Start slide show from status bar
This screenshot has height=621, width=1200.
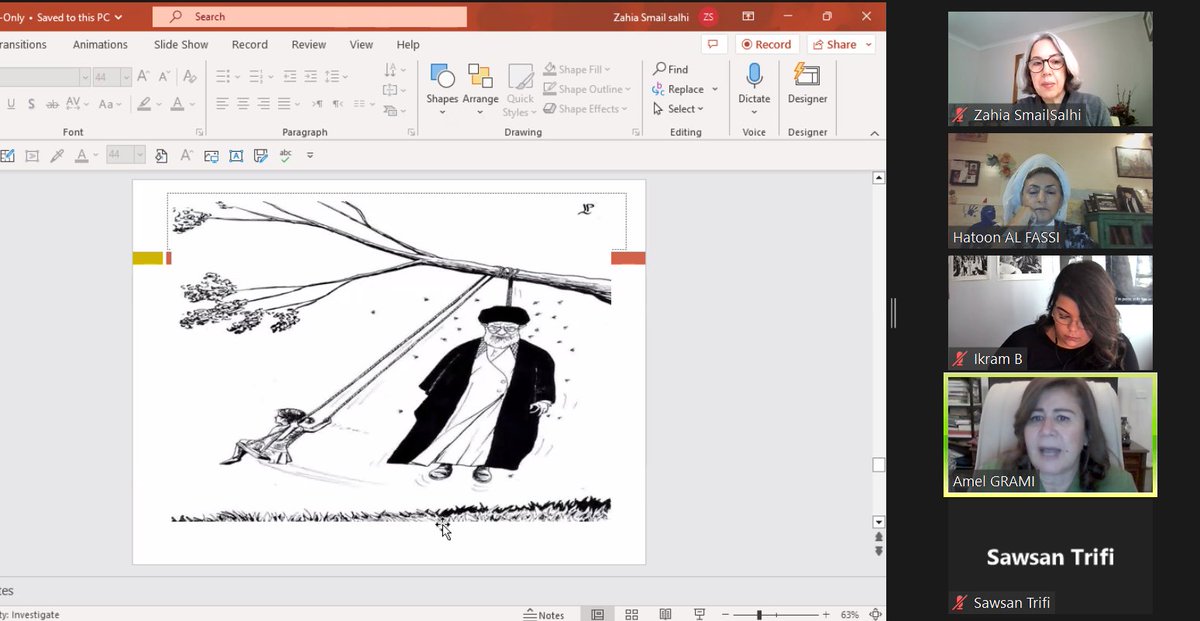[x=699, y=614]
